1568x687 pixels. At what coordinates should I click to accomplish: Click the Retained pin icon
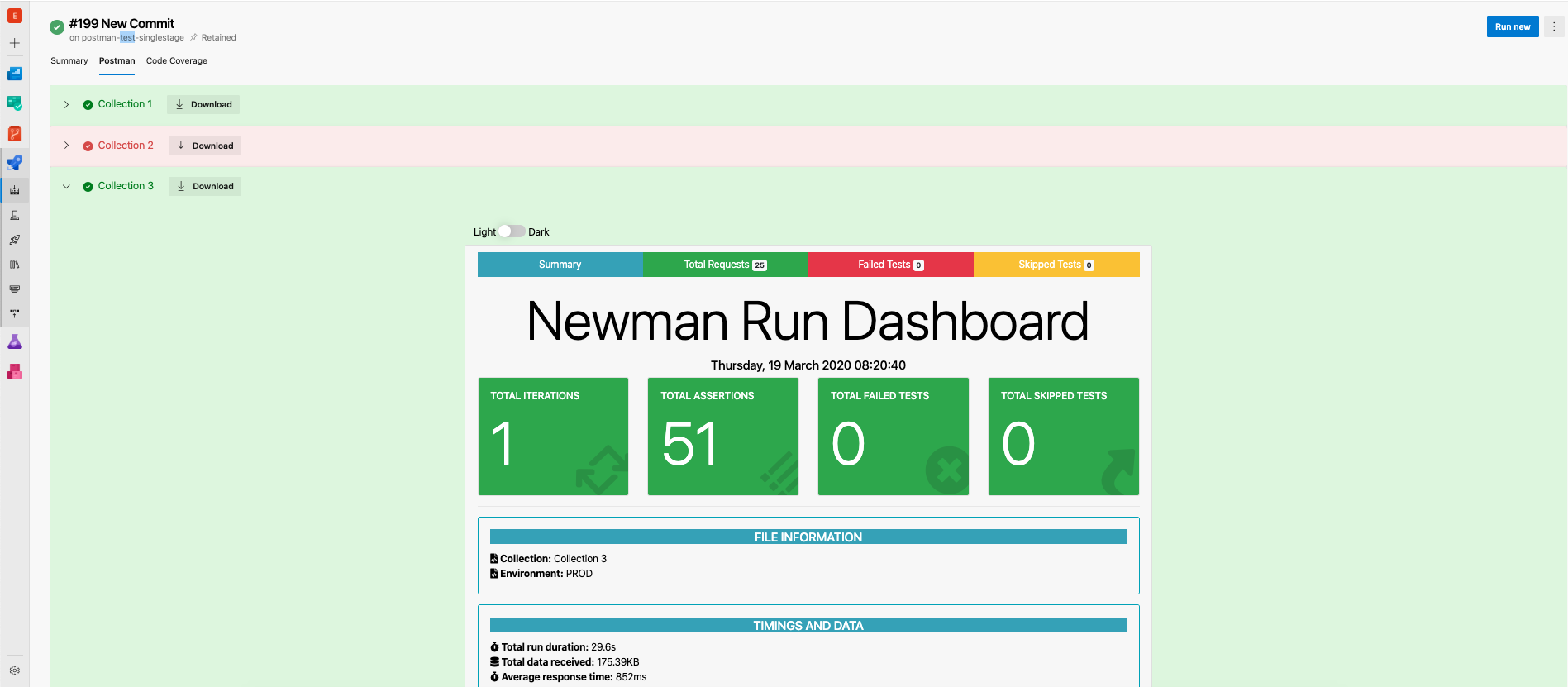click(x=194, y=37)
